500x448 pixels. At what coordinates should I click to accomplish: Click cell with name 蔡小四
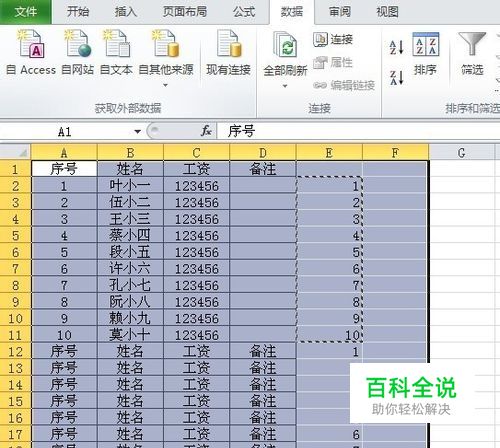click(130, 235)
